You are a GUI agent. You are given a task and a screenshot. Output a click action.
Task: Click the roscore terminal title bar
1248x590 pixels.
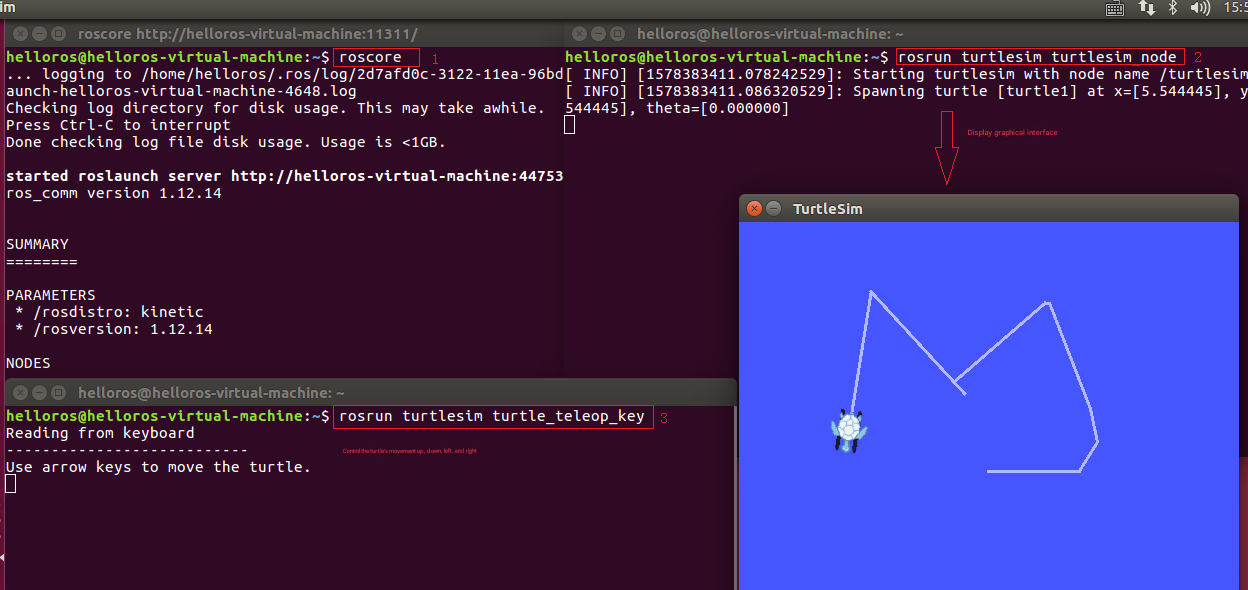click(x=300, y=33)
